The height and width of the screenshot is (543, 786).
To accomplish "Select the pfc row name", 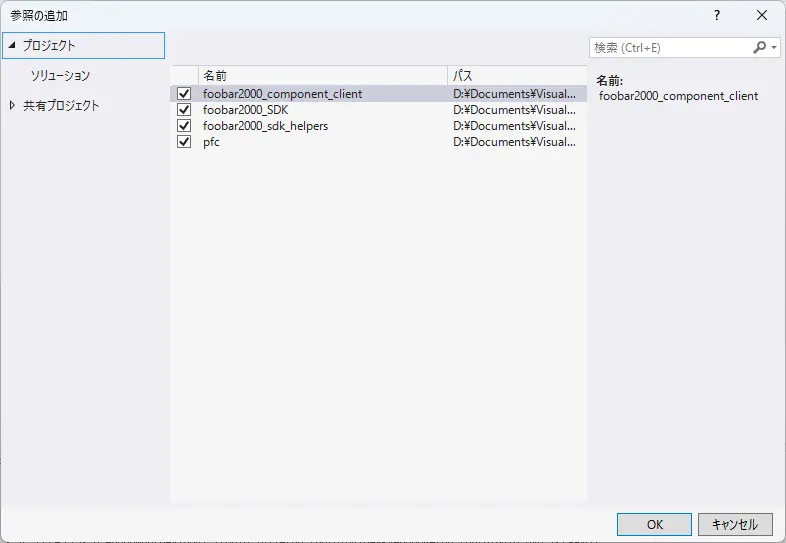I will tap(211, 142).
